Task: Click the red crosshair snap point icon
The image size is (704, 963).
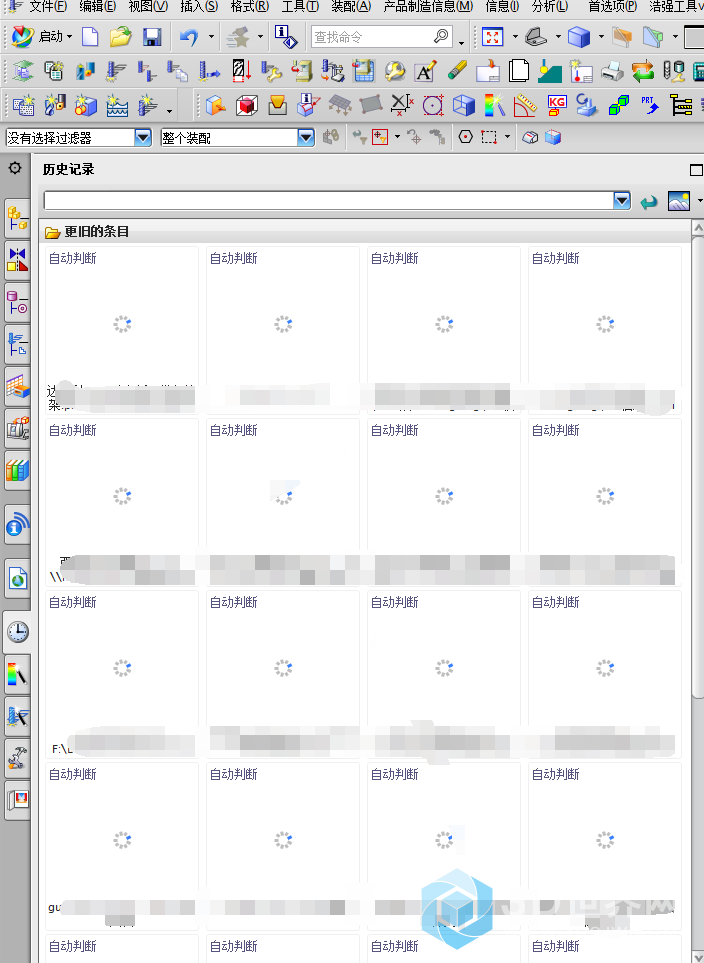Action: click(x=380, y=137)
